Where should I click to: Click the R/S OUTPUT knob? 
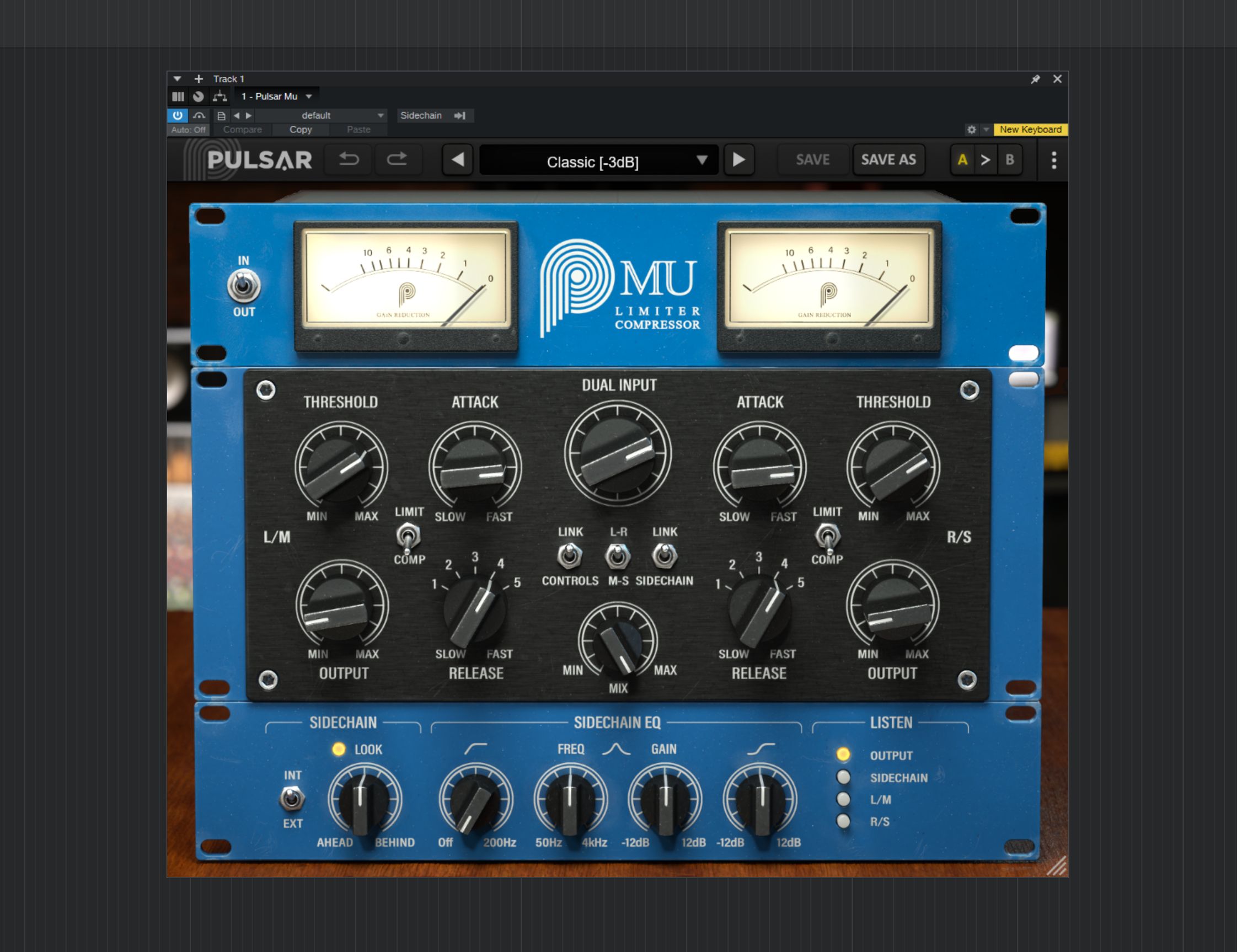coord(893,606)
